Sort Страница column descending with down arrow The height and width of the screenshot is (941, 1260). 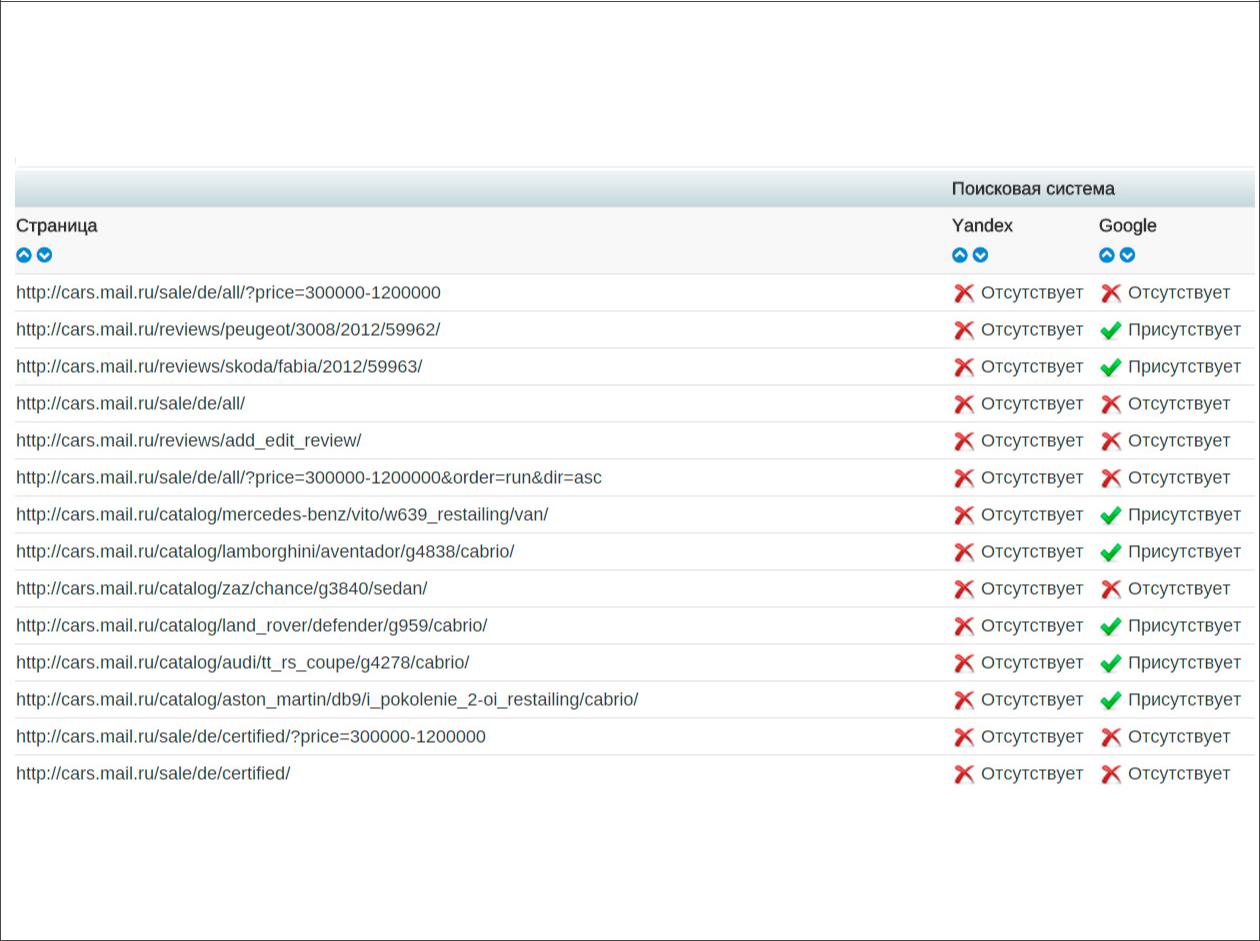(45, 255)
